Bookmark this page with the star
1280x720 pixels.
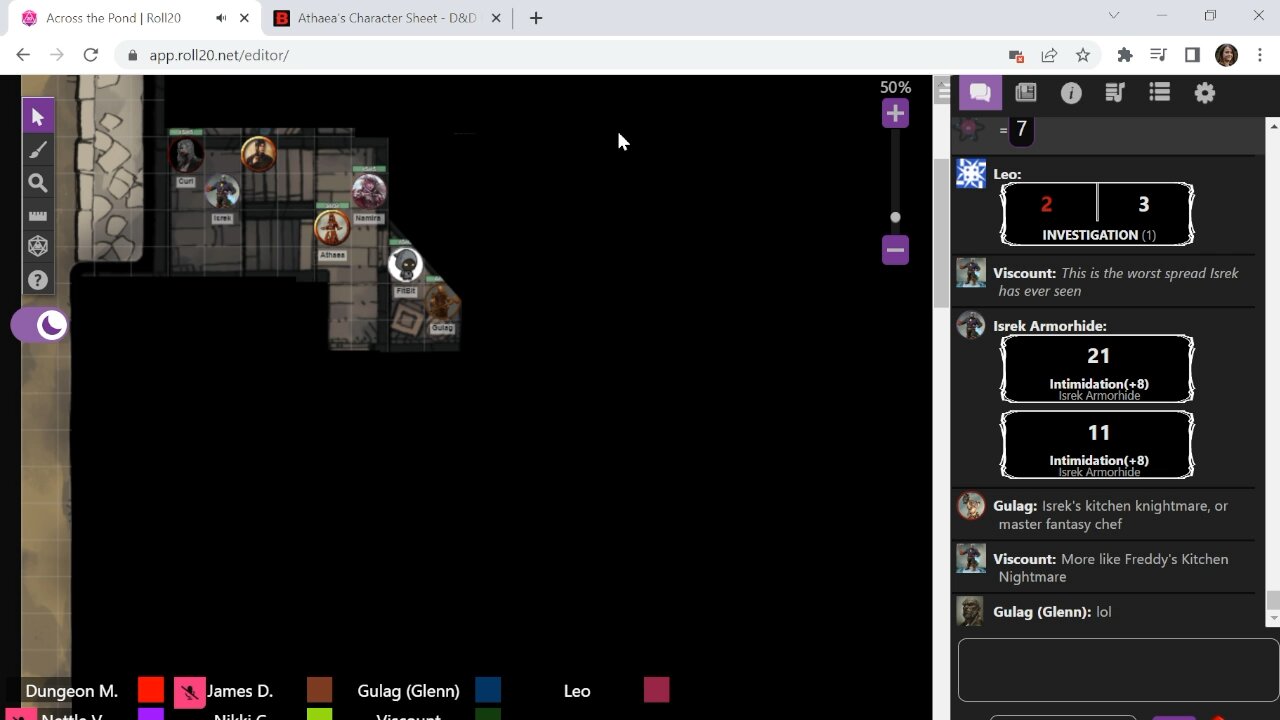pyautogui.click(x=1082, y=55)
